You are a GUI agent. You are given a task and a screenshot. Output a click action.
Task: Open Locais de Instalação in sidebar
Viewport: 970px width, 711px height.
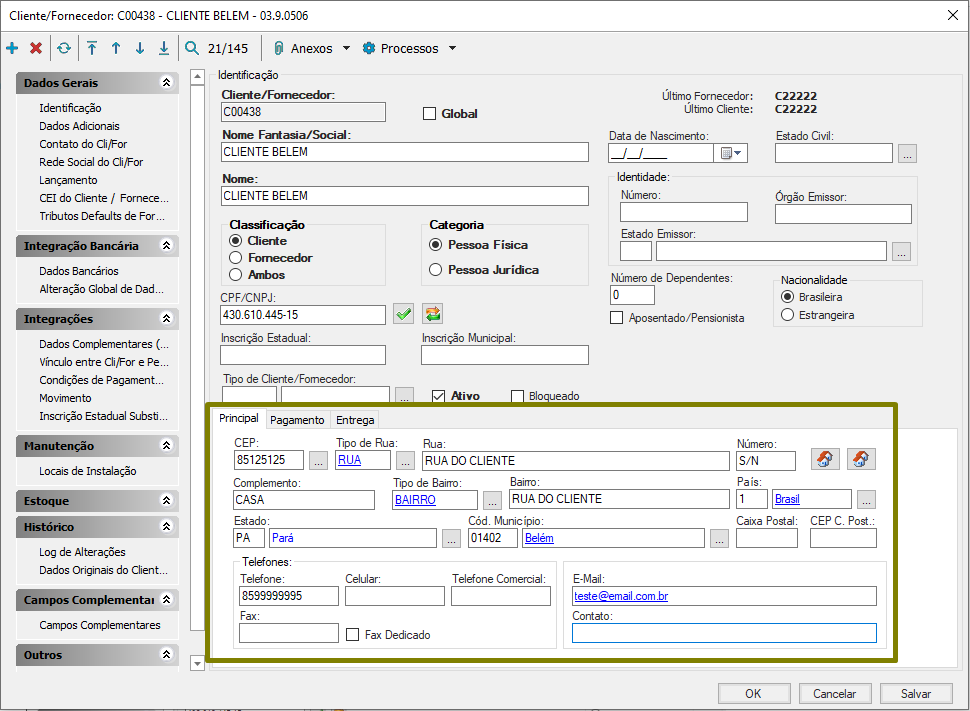pos(88,472)
